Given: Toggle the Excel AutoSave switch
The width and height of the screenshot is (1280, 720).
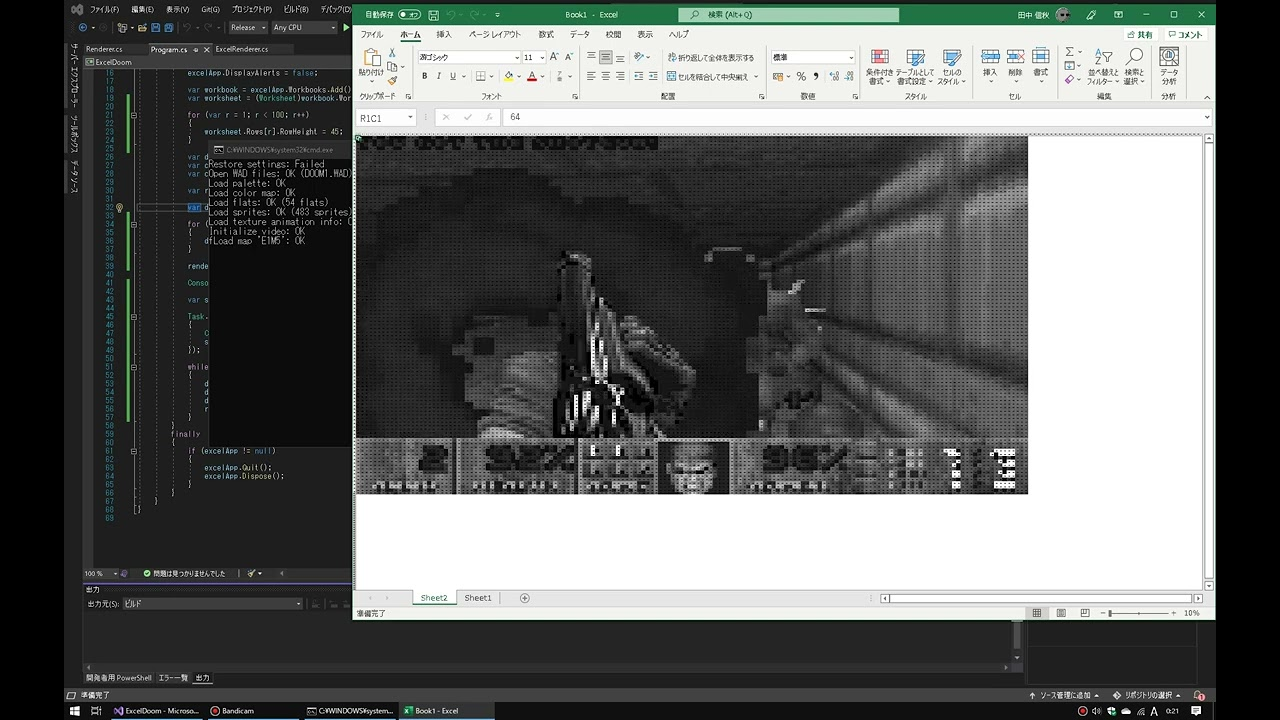Looking at the screenshot, I should 409,15.
